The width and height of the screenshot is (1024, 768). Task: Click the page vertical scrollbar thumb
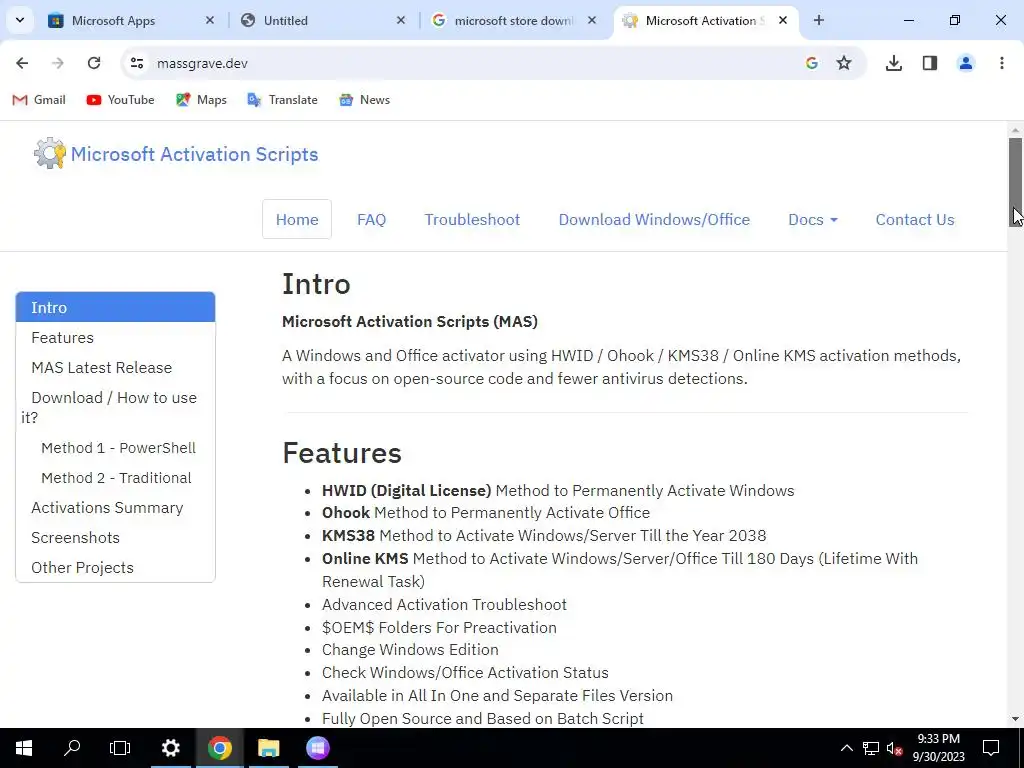pos(1015,182)
